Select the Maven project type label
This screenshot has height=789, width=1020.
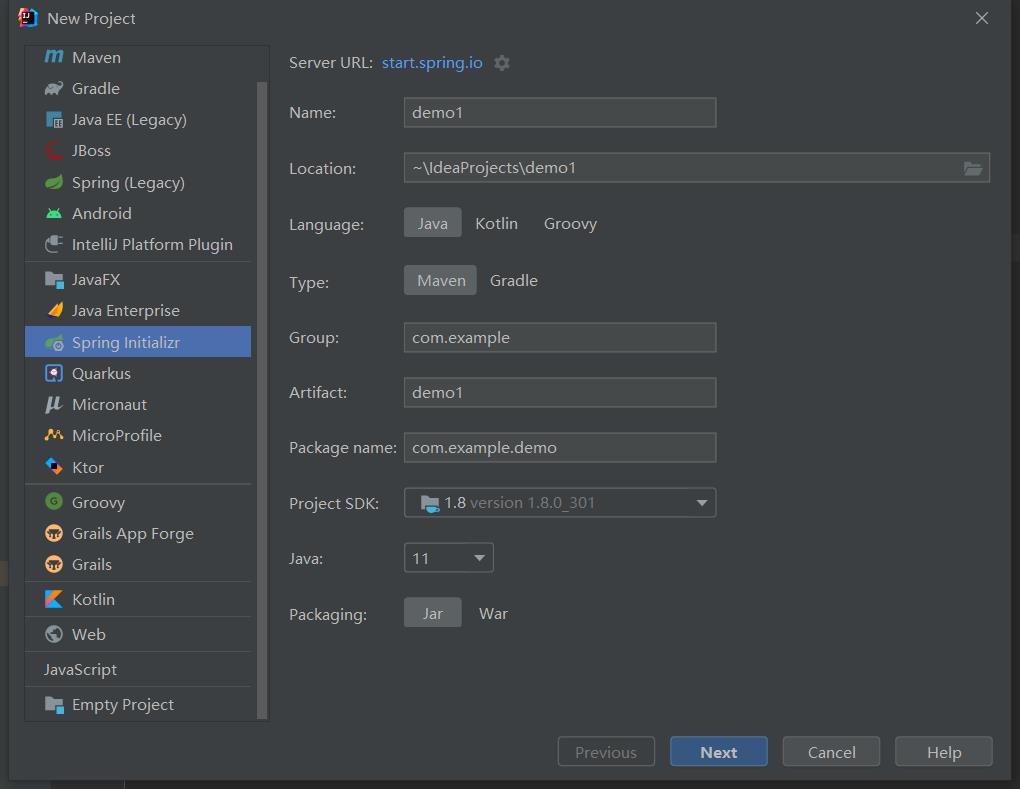coord(96,57)
